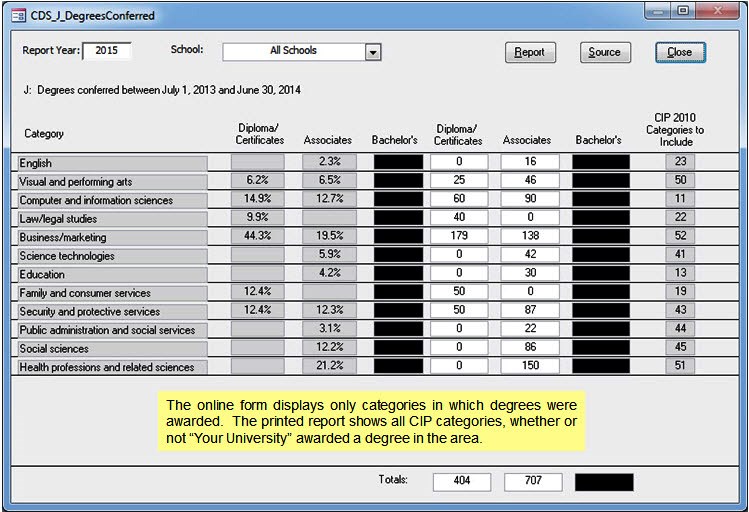This screenshot has height=512, width=749.
Task: Click the Business/marketing category field
Action: (113, 238)
